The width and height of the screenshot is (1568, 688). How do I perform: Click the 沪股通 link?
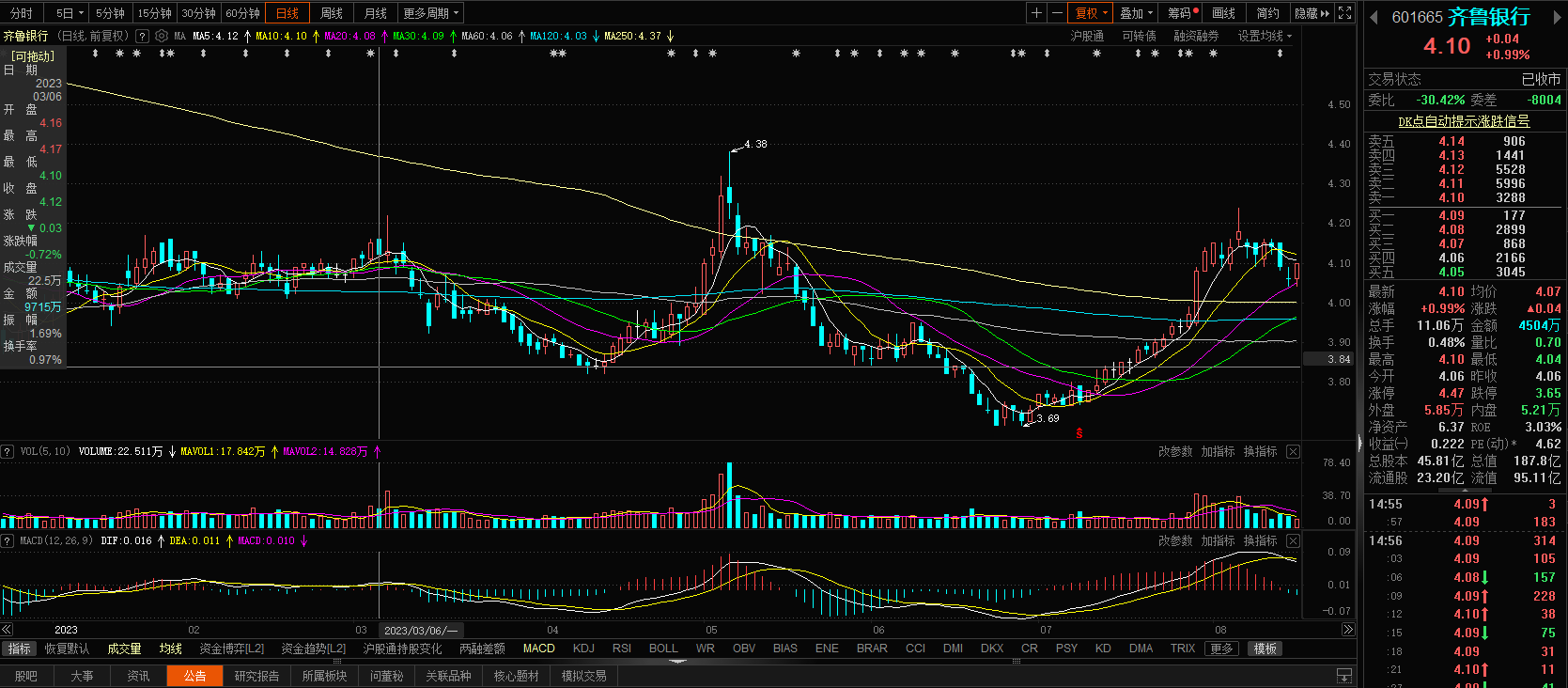[1087, 36]
